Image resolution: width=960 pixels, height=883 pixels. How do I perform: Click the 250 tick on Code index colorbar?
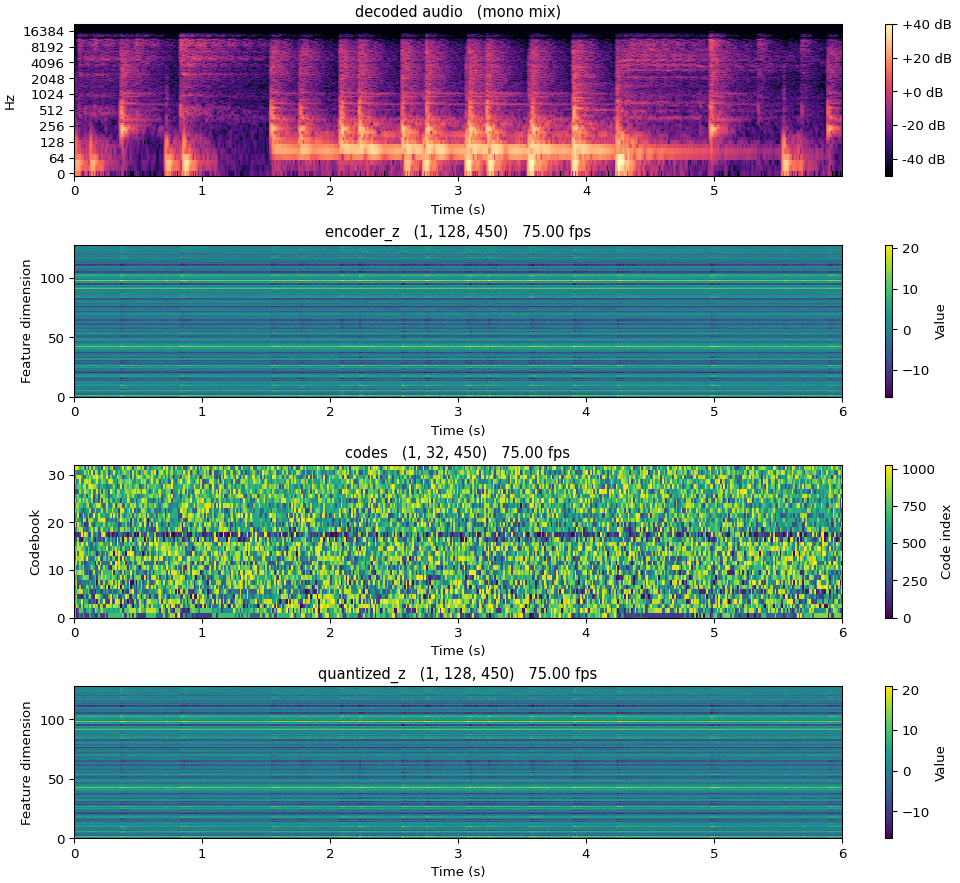[915, 582]
